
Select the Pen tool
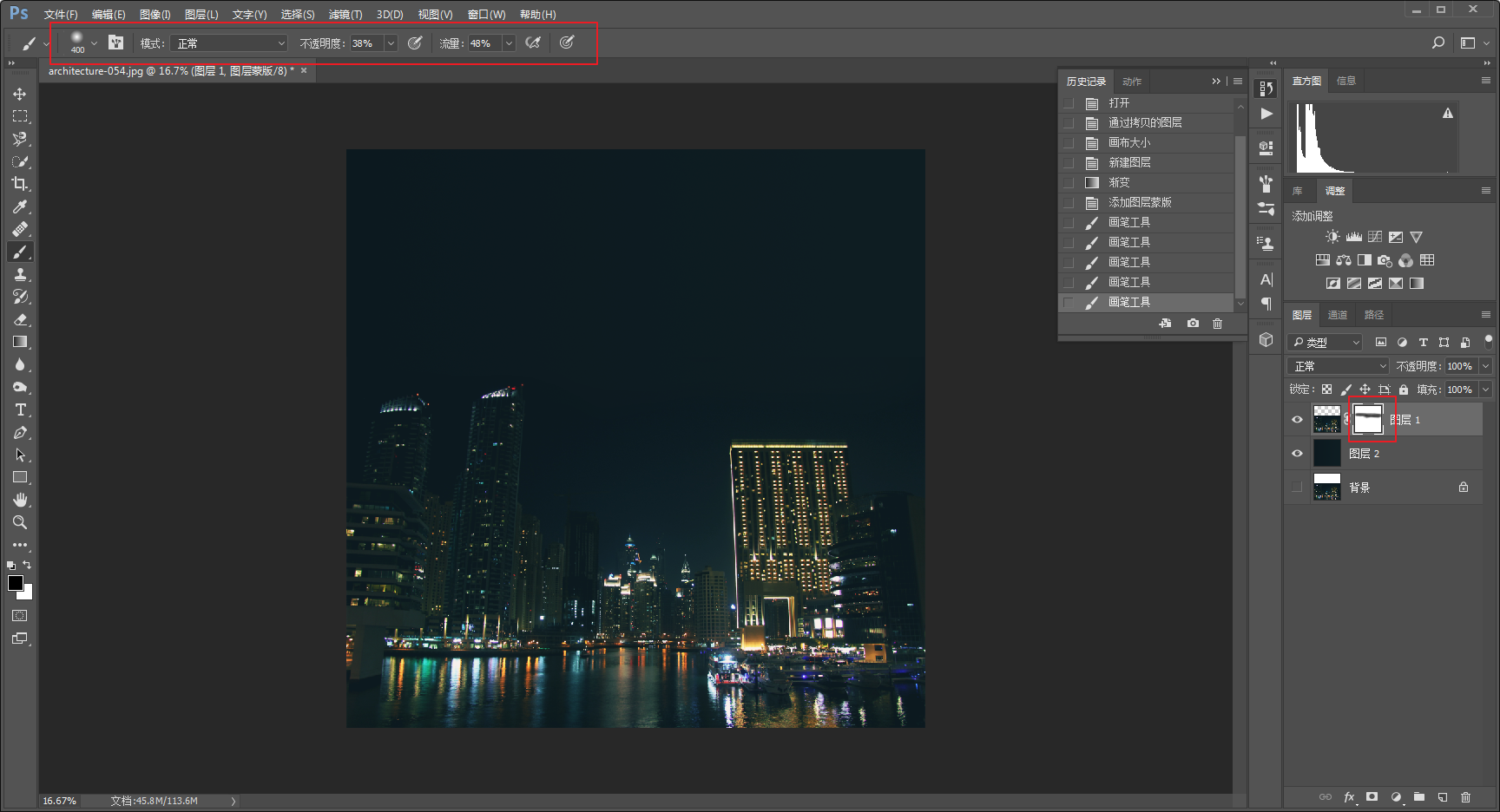point(20,432)
